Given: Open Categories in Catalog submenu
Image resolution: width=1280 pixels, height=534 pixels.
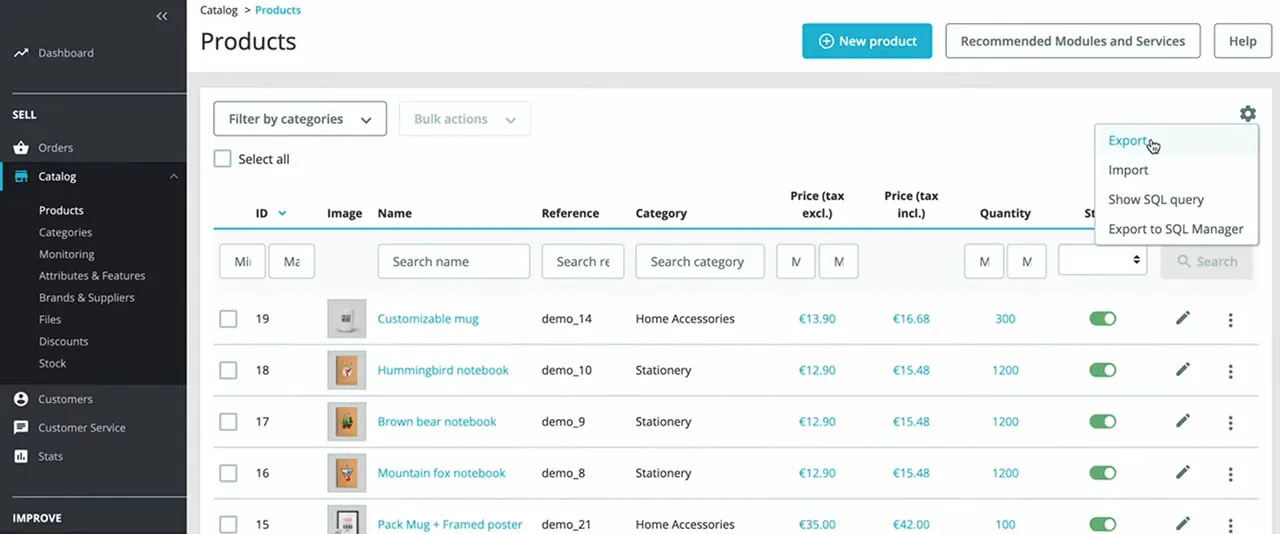Looking at the screenshot, I should point(65,232).
